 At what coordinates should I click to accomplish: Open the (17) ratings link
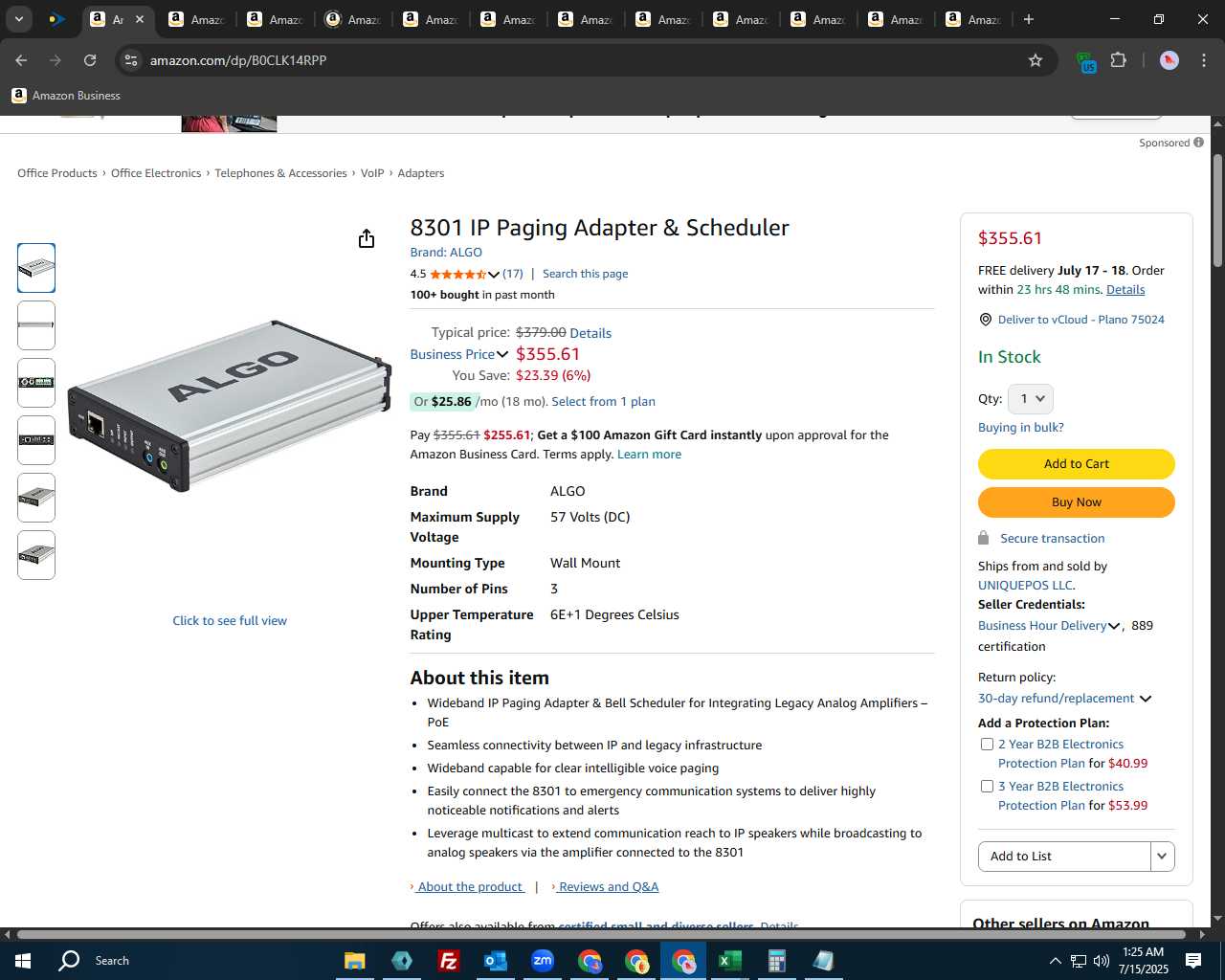(513, 274)
